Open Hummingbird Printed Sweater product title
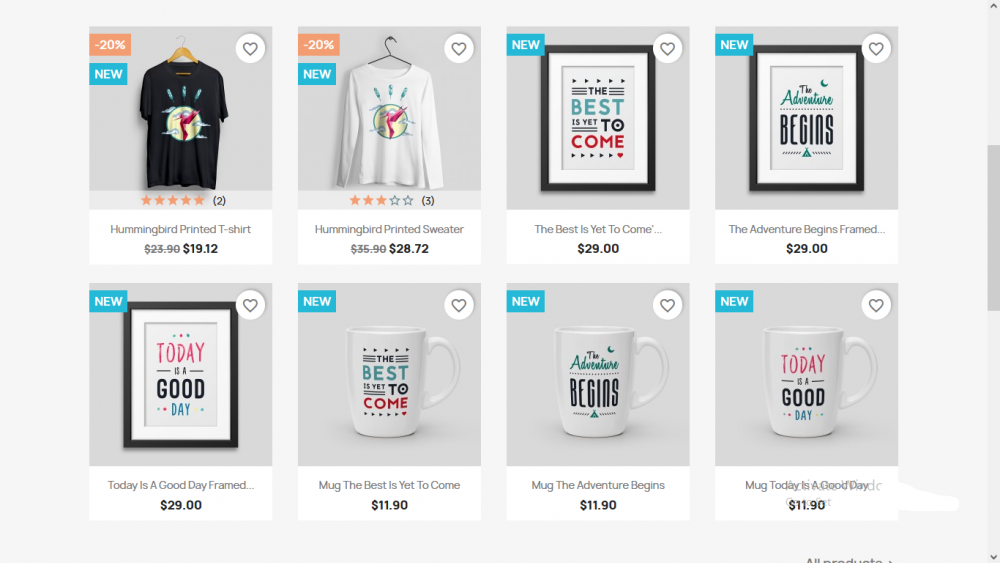The height and width of the screenshot is (563, 1000). pyautogui.click(x=389, y=229)
